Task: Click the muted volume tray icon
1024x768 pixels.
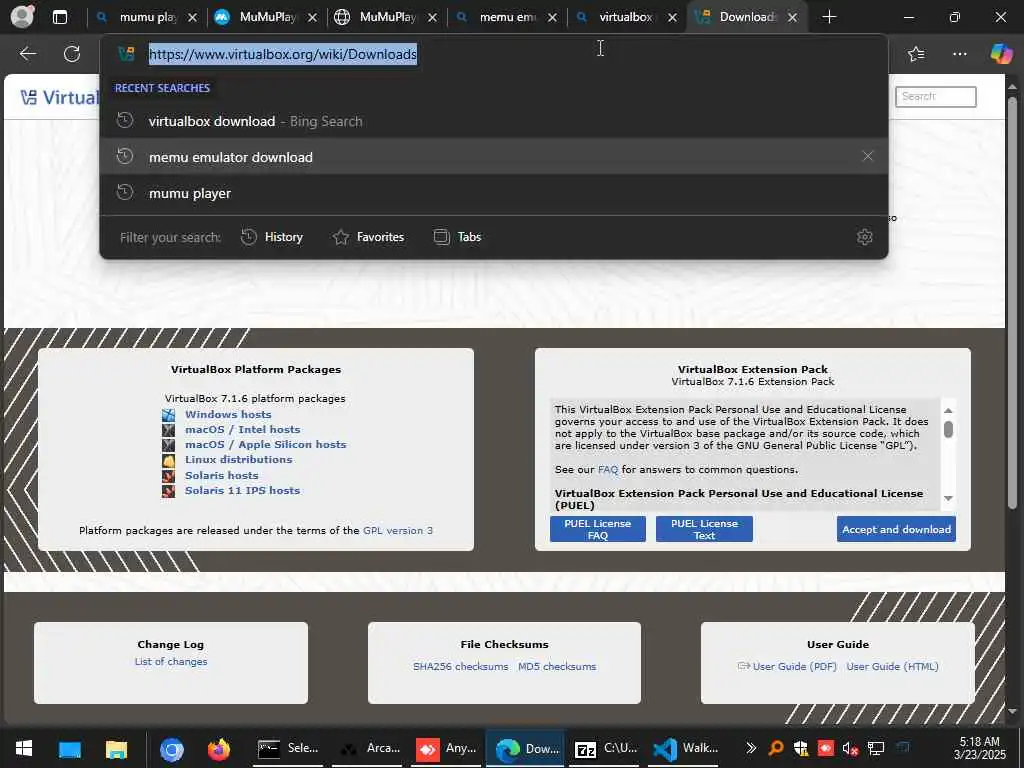Action: pos(850,748)
